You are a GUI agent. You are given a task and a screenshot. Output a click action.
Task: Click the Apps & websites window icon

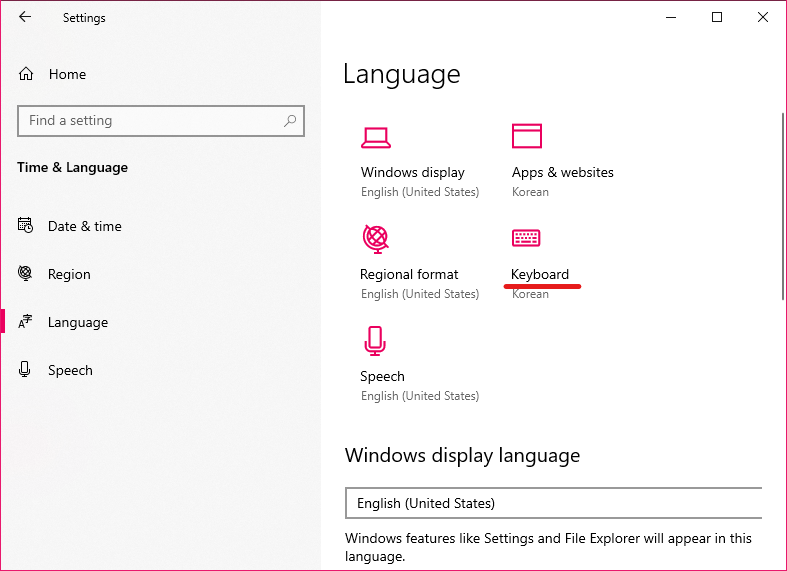(x=527, y=136)
